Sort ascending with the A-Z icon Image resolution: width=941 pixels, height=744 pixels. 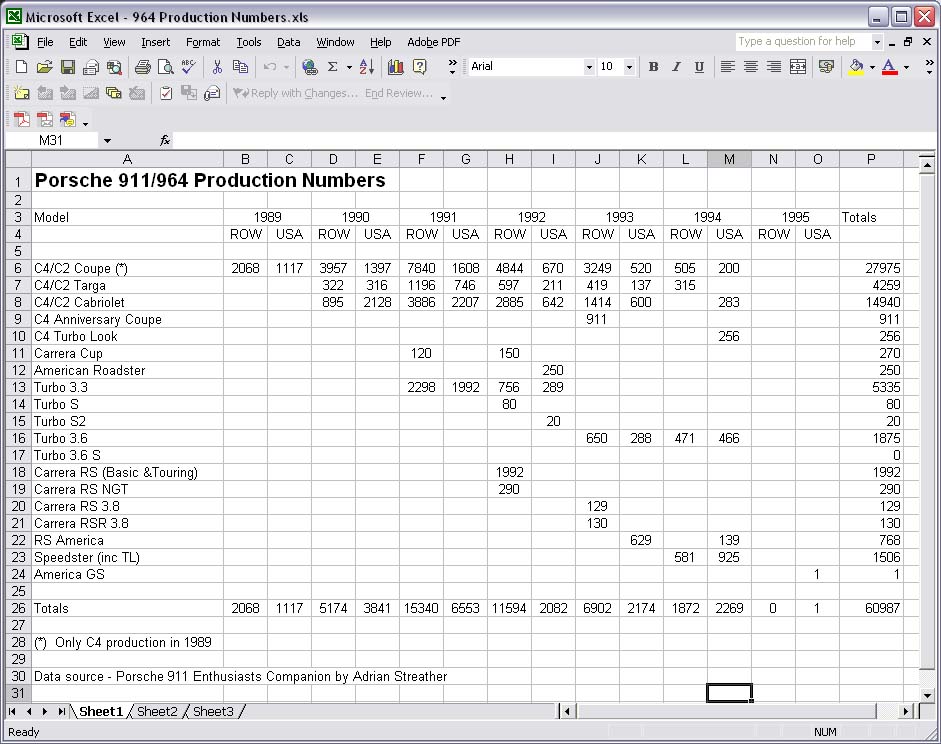[367, 67]
